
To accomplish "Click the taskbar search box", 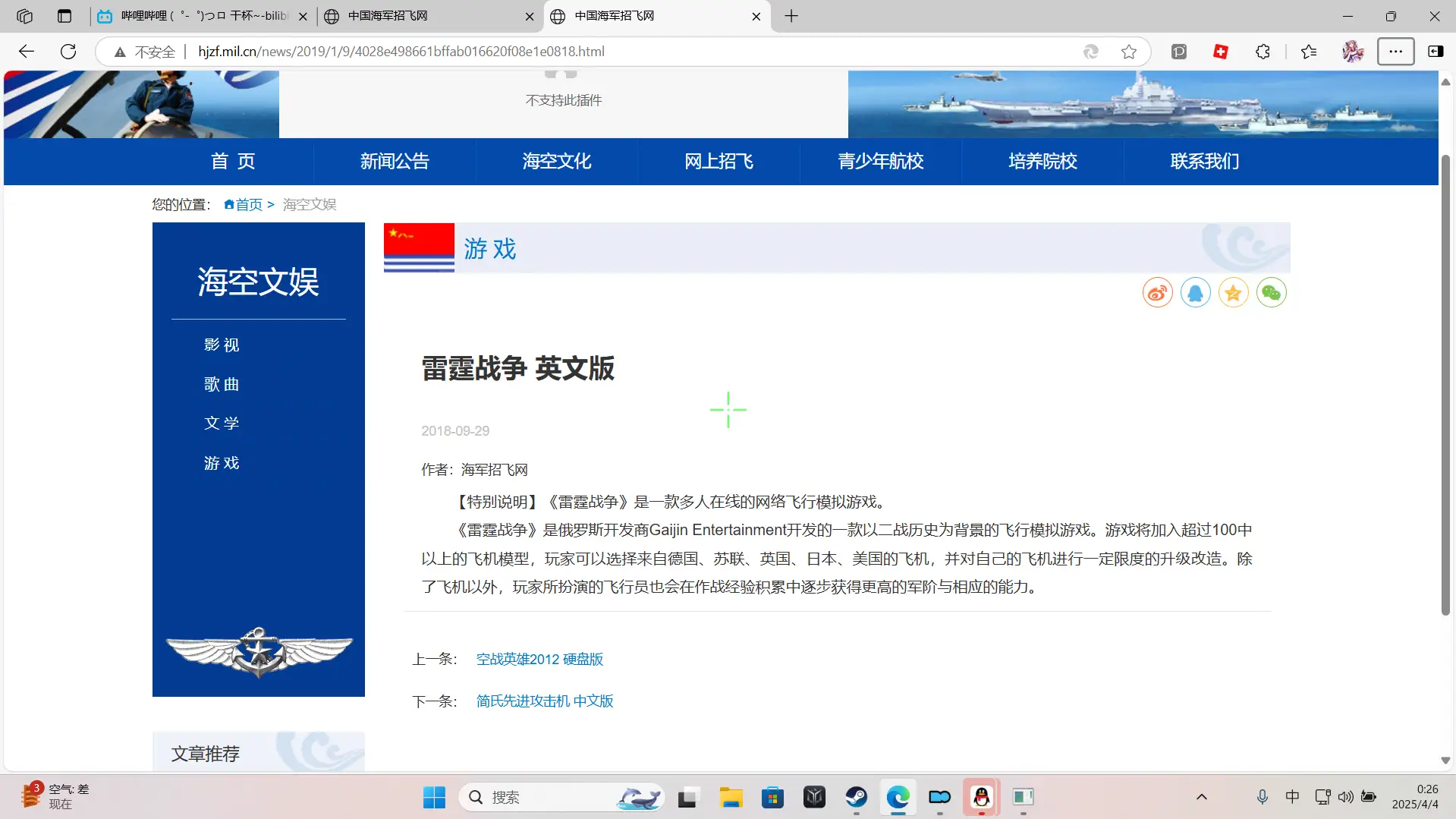I will (x=561, y=797).
